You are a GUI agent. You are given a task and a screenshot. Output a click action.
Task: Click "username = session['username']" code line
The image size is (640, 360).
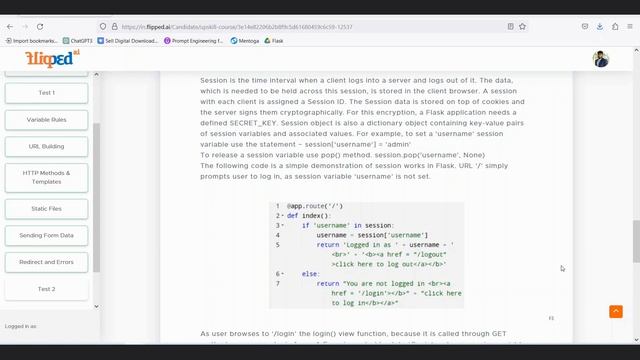pyautogui.click(x=372, y=235)
